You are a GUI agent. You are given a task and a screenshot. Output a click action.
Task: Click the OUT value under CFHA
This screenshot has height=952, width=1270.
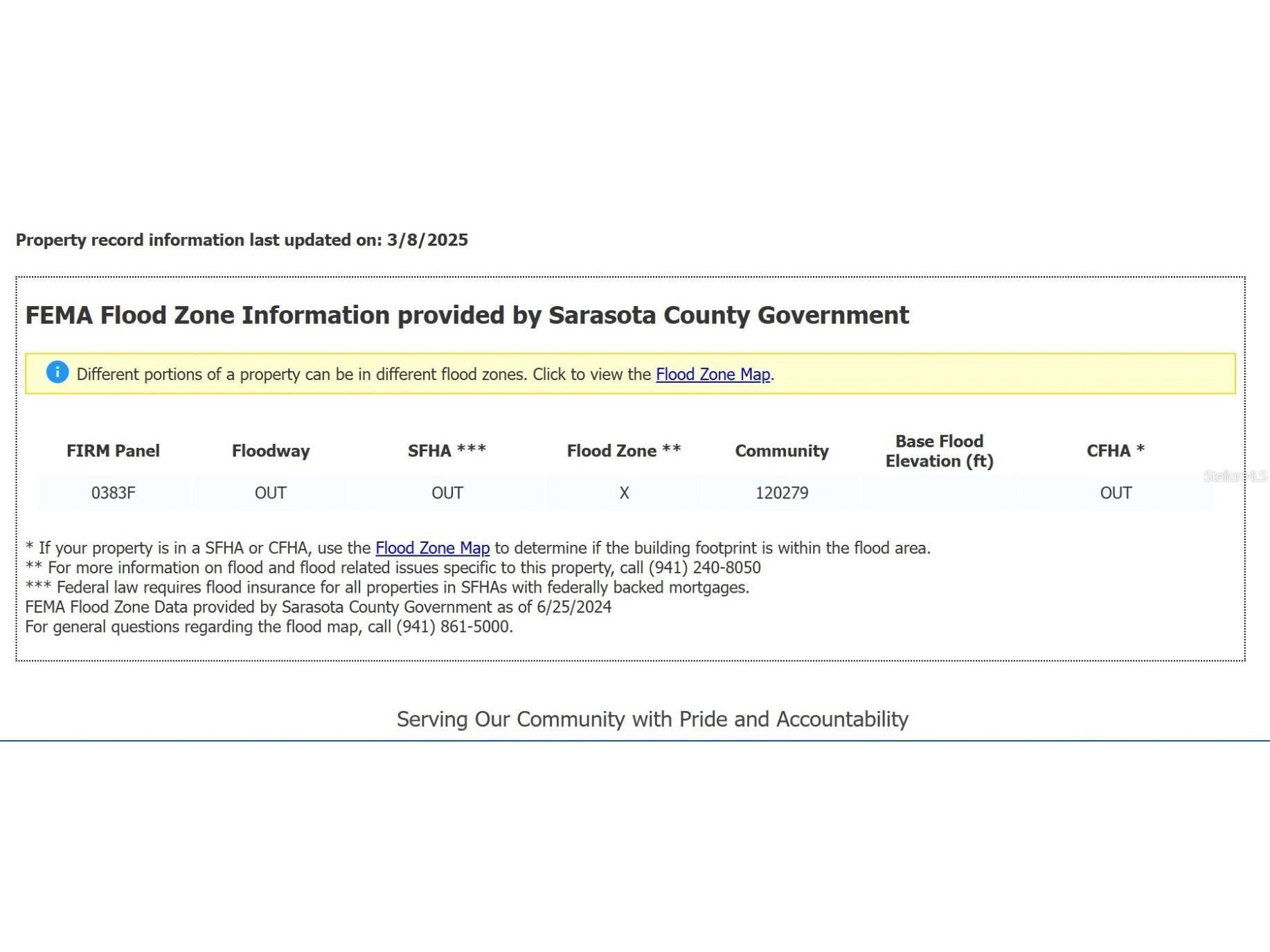click(x=1116, y=493)
